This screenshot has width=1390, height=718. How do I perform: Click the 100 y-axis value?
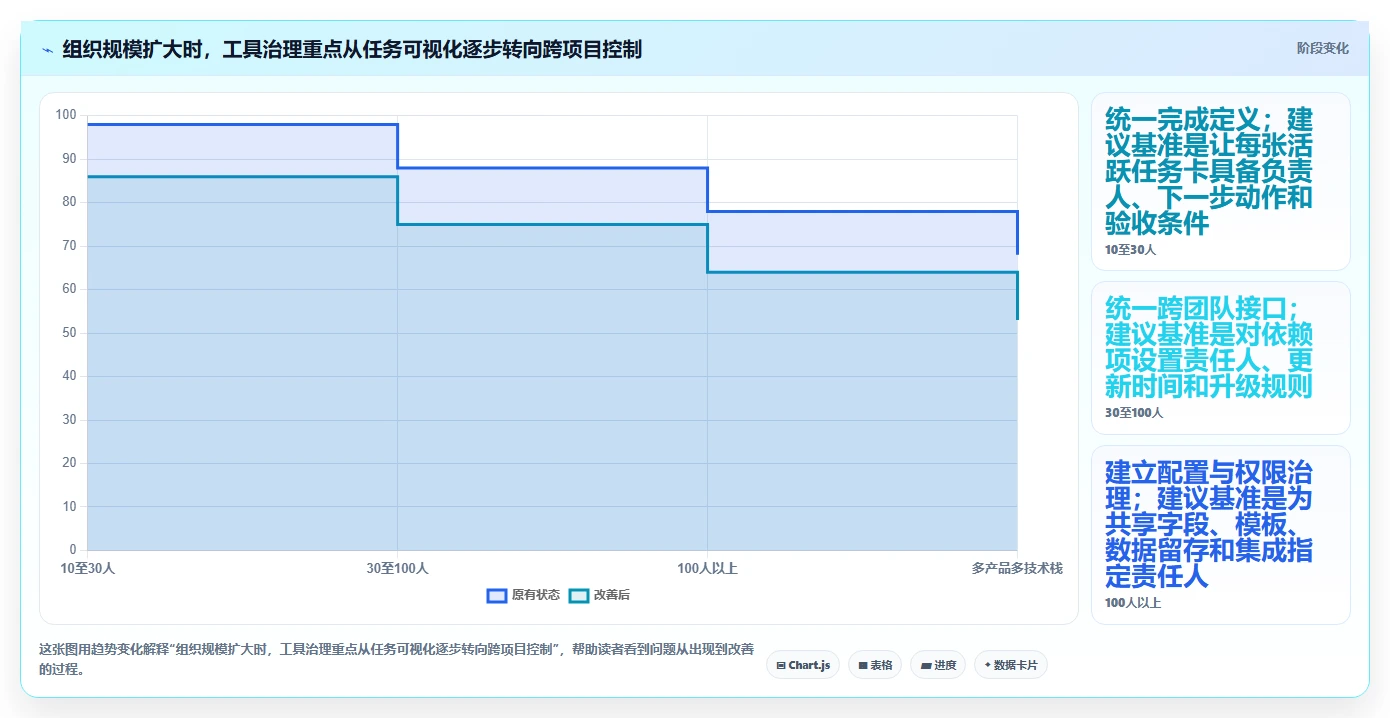point(66,115)
